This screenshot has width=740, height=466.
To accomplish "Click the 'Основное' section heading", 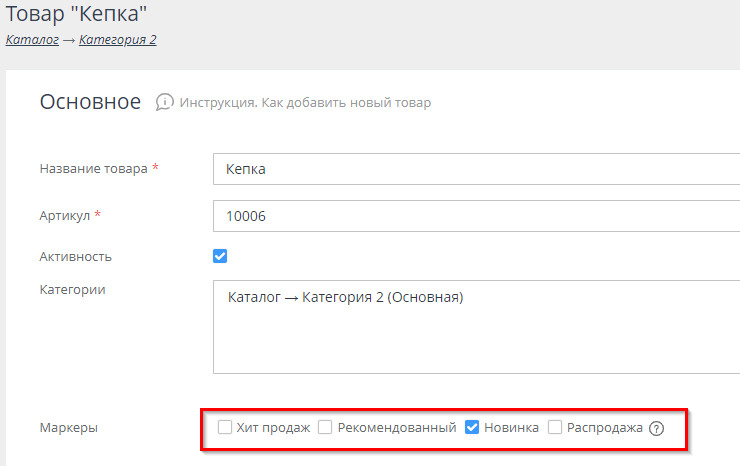I will (90, 102).
